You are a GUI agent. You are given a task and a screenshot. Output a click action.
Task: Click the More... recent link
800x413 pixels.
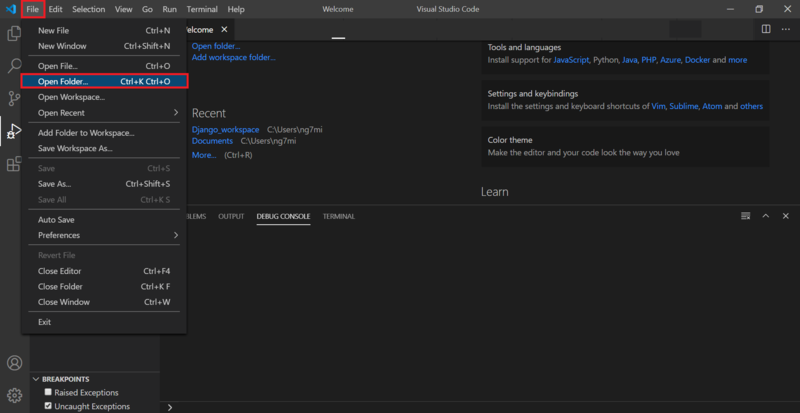pyautogui.click(x=204, y=155)
